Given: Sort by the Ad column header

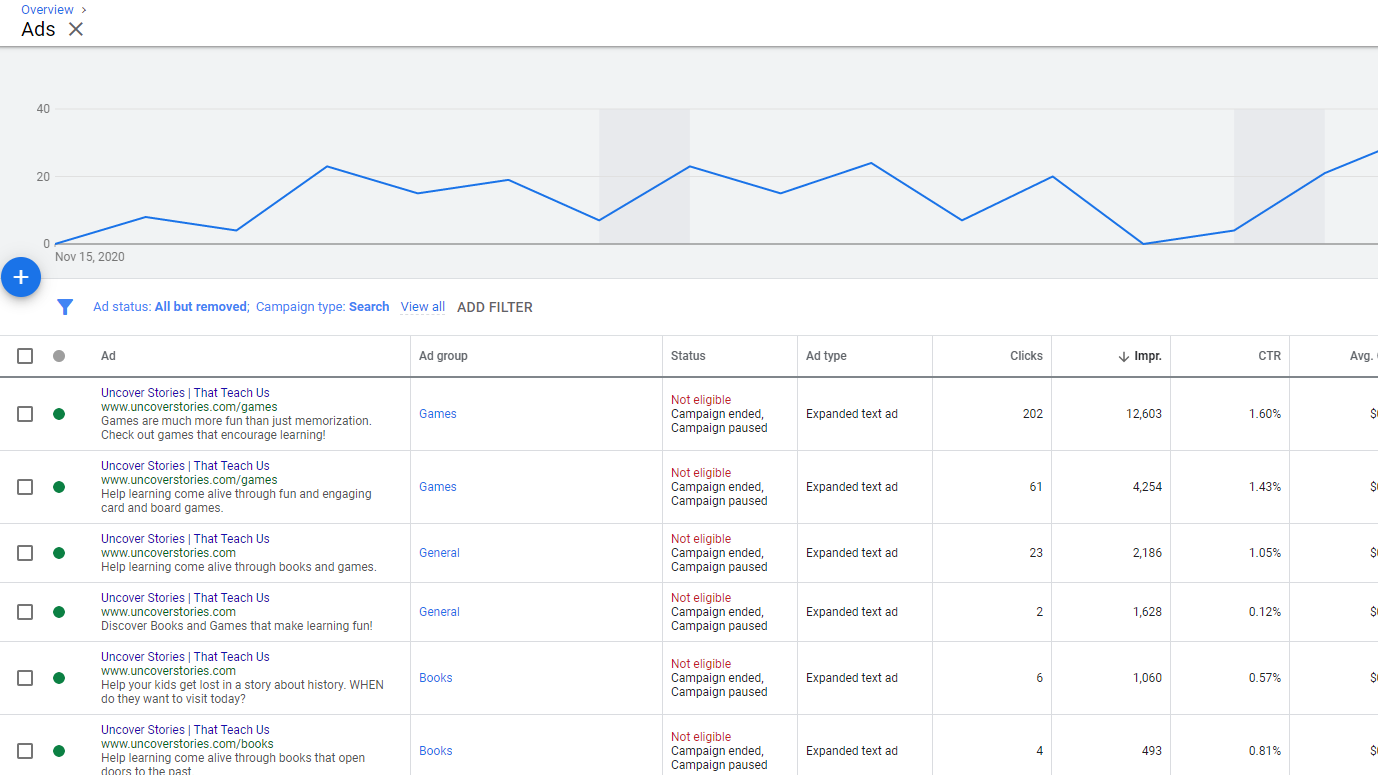Looking at the screenshot, I should click(x=108, y=356).
